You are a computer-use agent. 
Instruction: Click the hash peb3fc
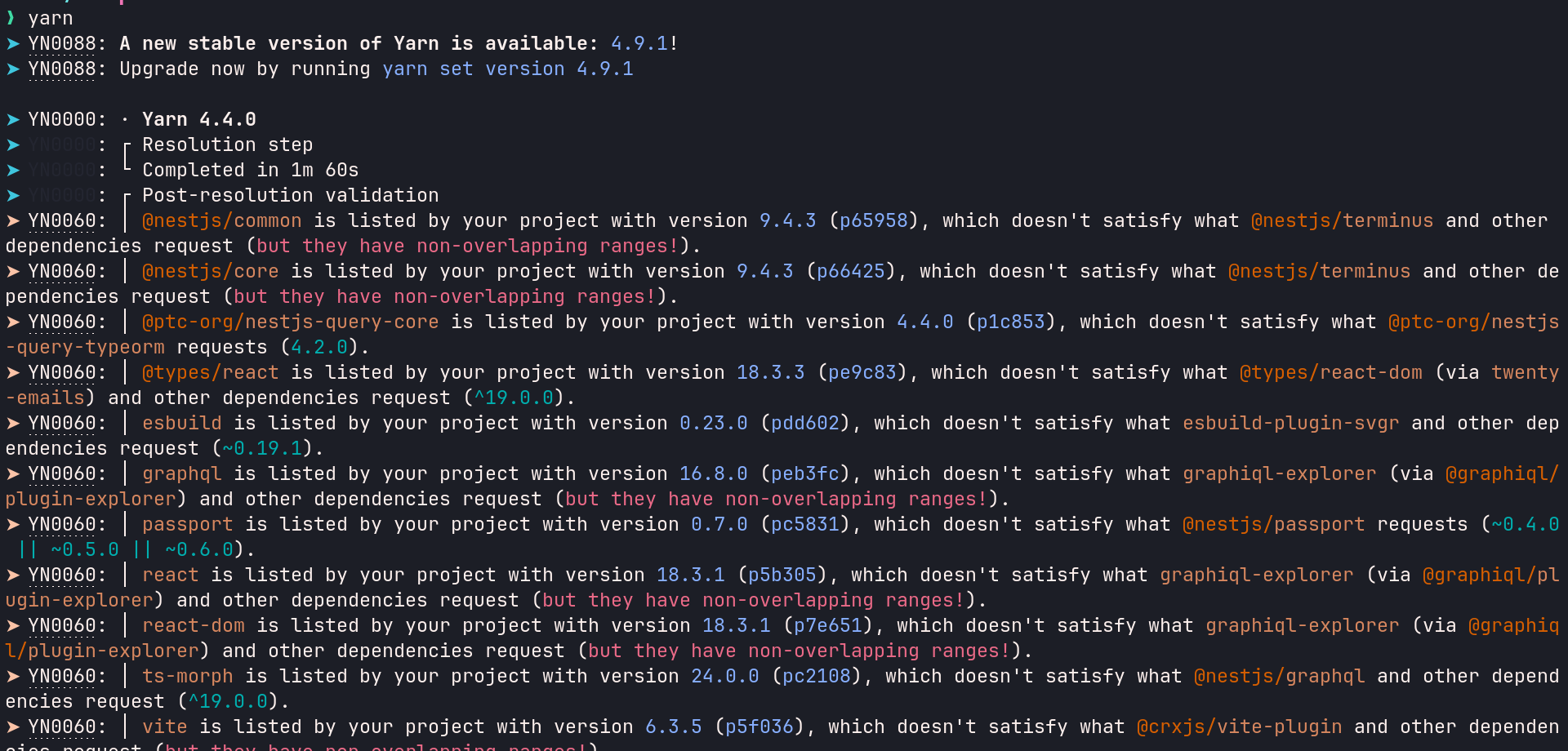point(805,473)
